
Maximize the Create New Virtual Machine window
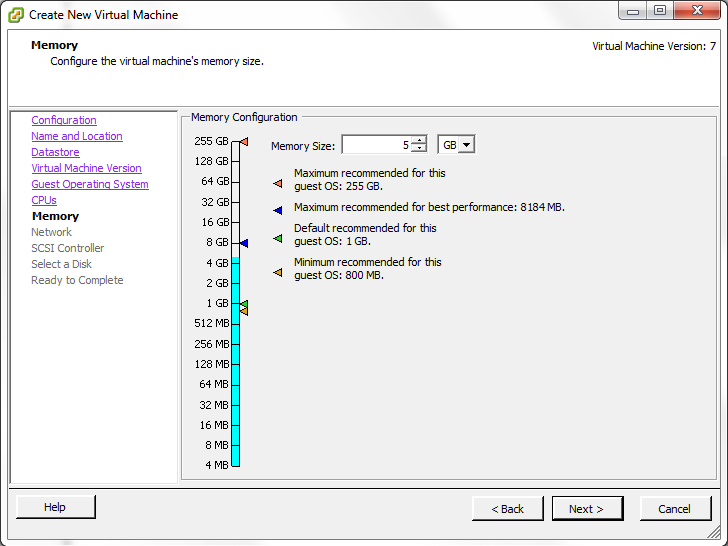tap(660, 11)
